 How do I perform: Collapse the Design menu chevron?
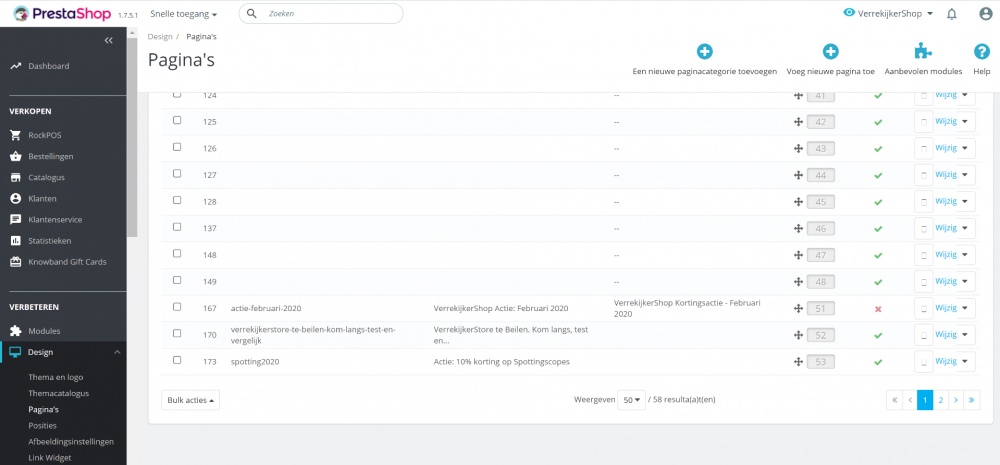pos(117,352)
